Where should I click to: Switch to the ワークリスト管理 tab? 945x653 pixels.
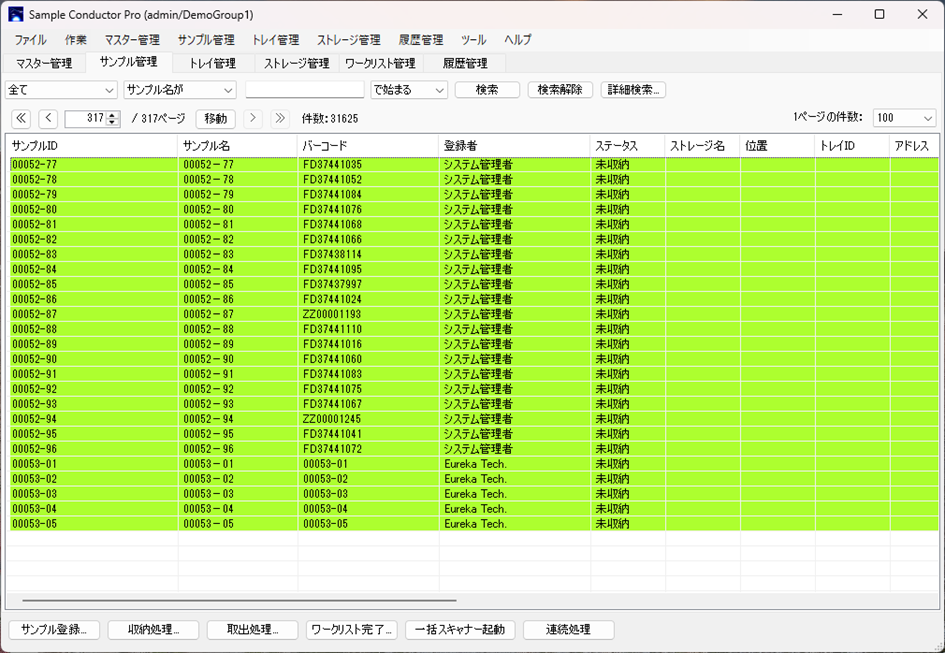pos(380,63)
